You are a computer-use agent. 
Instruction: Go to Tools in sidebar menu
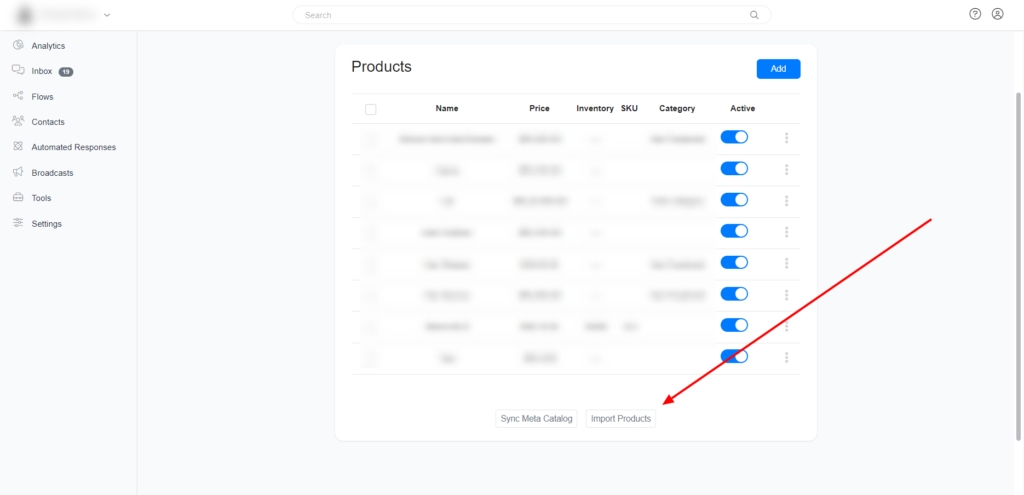[x=41, y=198]
